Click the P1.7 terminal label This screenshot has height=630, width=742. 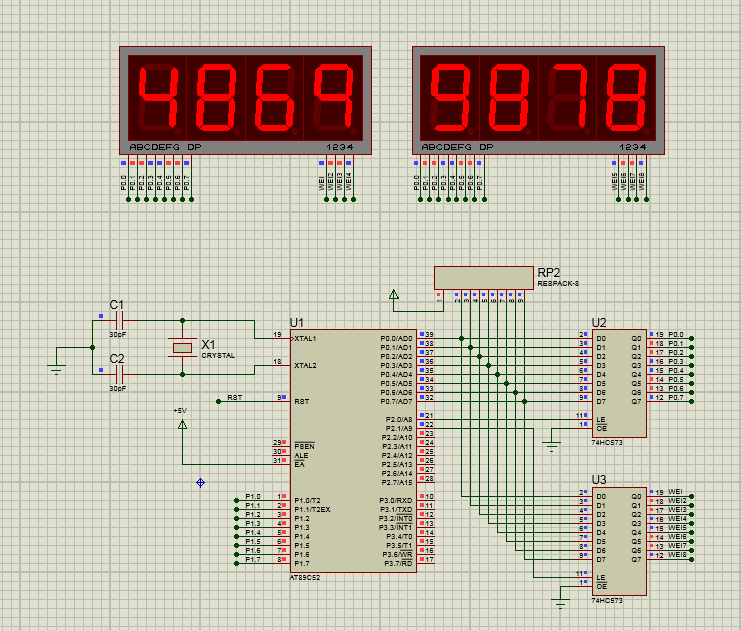pyautogui.click(x=253, y=559)
